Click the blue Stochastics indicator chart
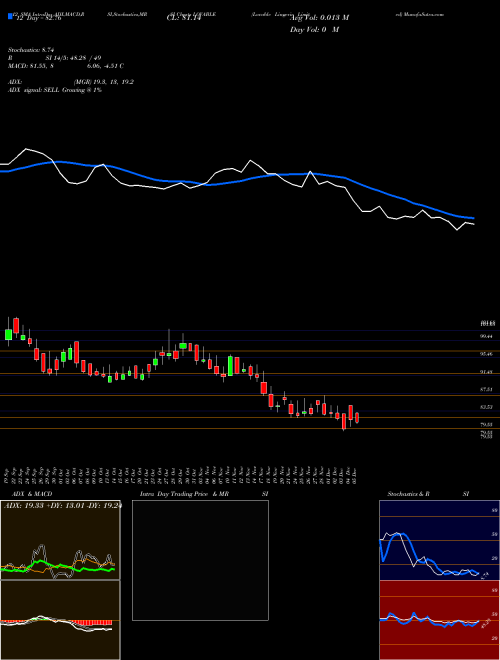500x660 pixels. [x=439, y=540]
